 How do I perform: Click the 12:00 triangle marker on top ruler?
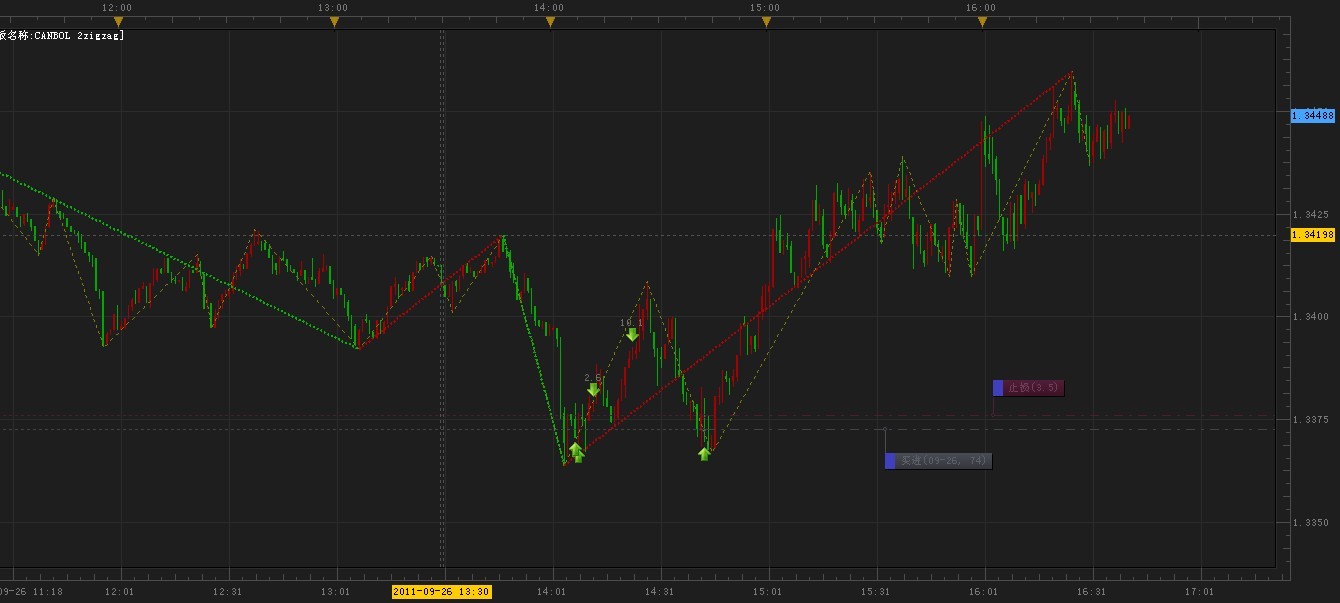coord(118,21)
